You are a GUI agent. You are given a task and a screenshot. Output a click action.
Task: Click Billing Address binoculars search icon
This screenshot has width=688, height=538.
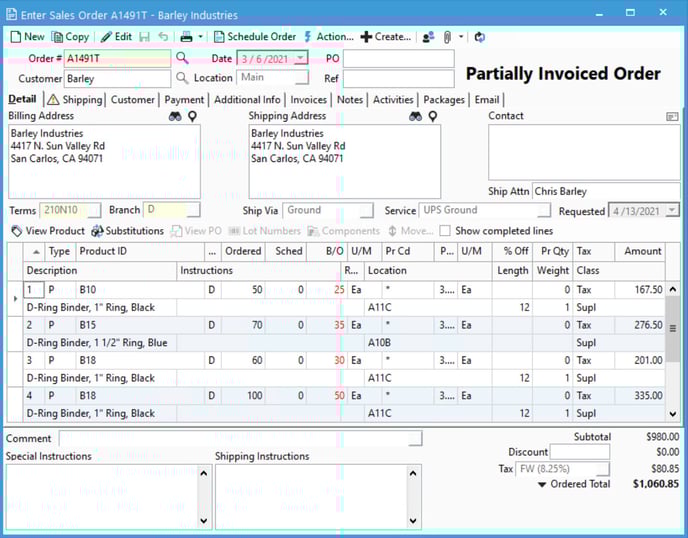click(x=175, y=116)
